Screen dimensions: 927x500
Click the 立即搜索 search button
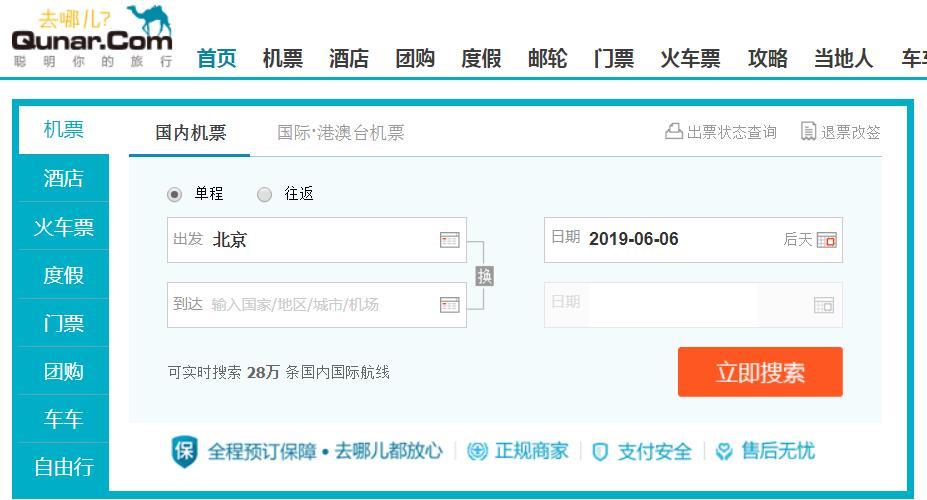point(760,372)
